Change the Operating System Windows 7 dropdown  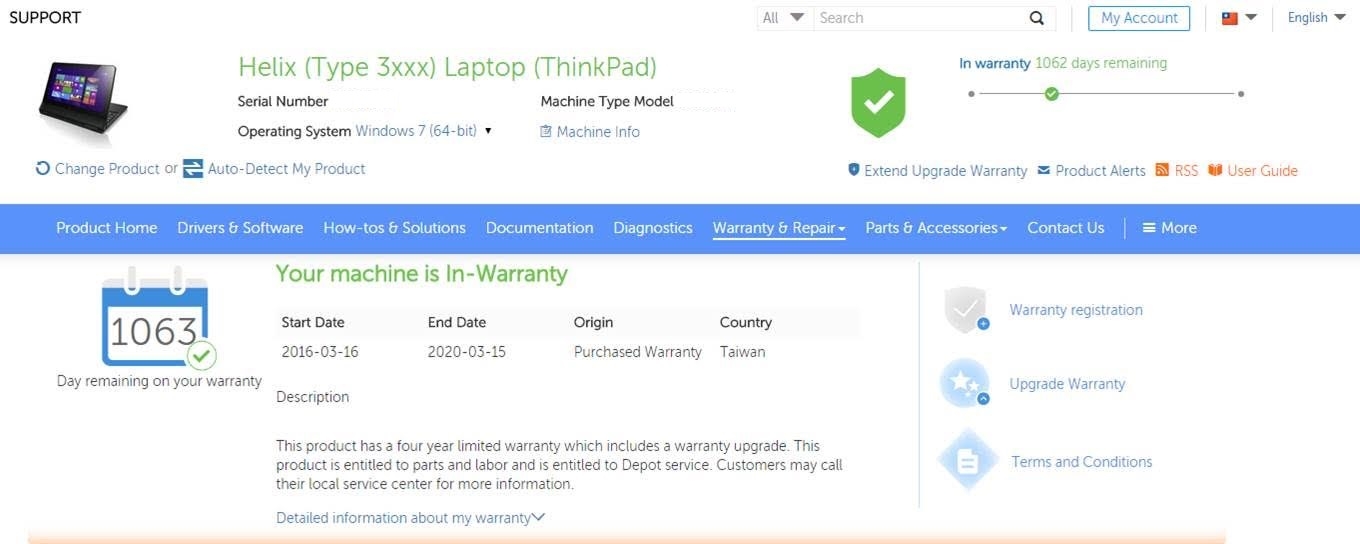(x=424, y=131)
